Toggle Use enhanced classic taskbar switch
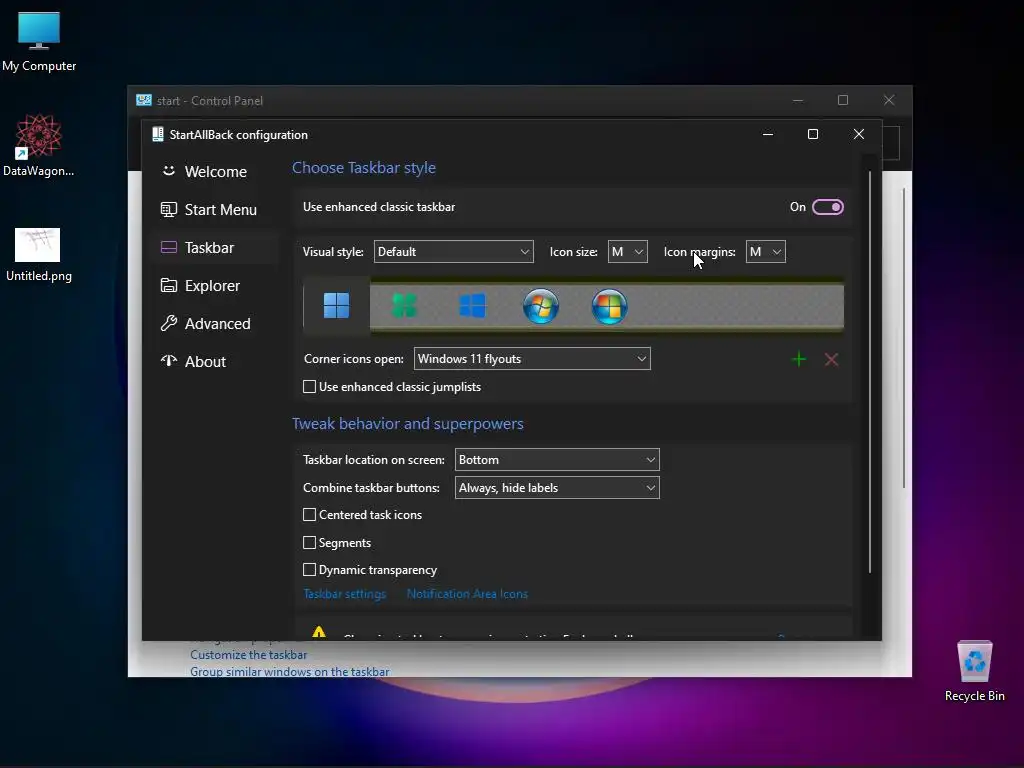The image size is (1024, 768). tap(827, 207)
